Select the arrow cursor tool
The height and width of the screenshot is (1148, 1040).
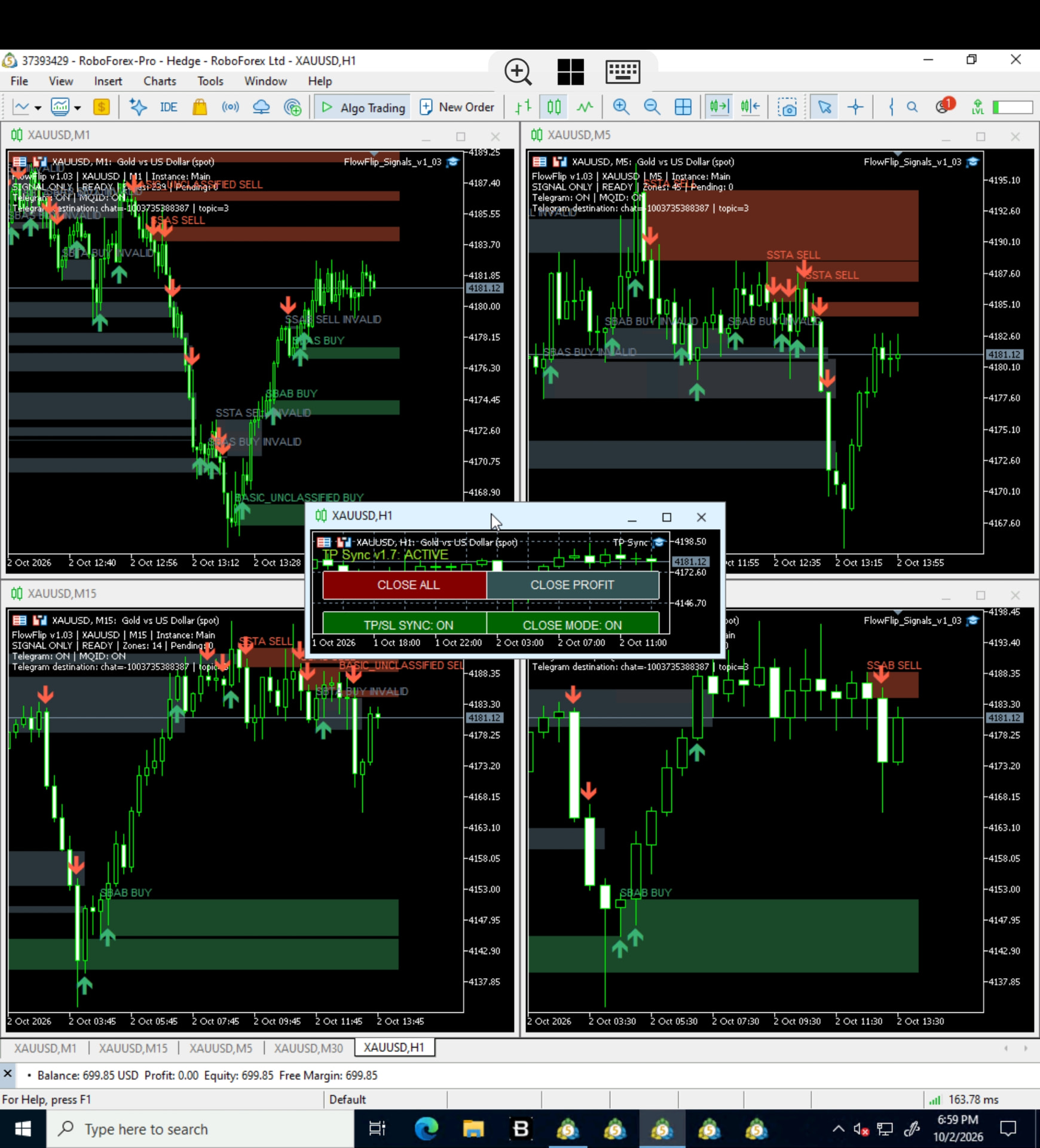pos(824,107)
